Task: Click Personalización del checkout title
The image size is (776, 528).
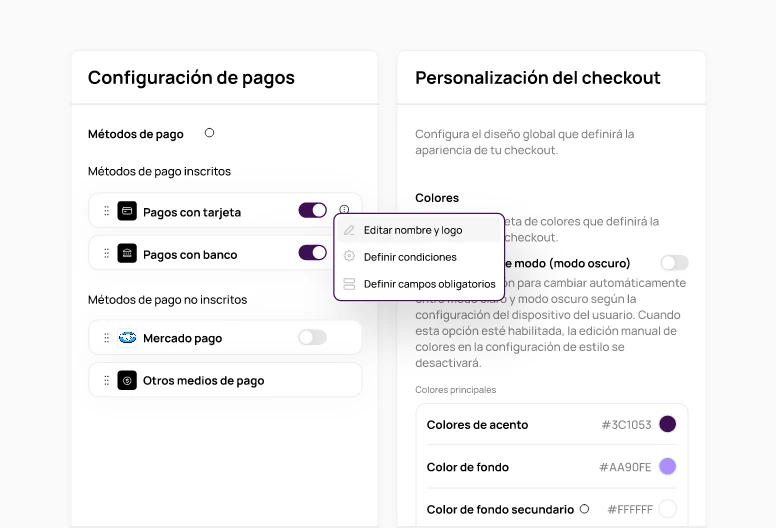Action: click(537, 78)
